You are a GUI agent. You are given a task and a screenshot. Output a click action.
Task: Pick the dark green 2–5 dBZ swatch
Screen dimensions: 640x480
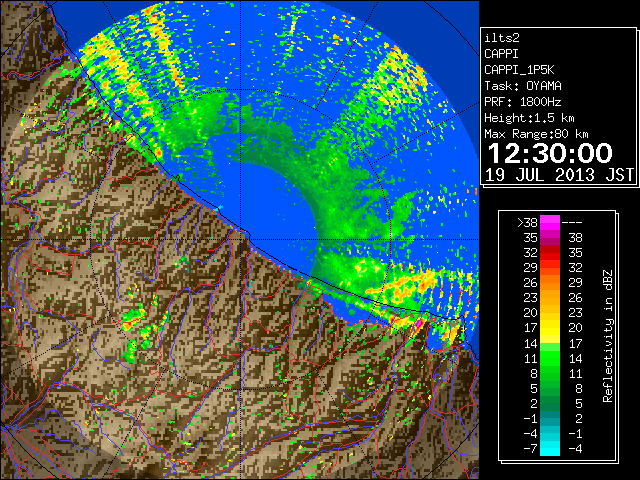(x=550, y=403)
